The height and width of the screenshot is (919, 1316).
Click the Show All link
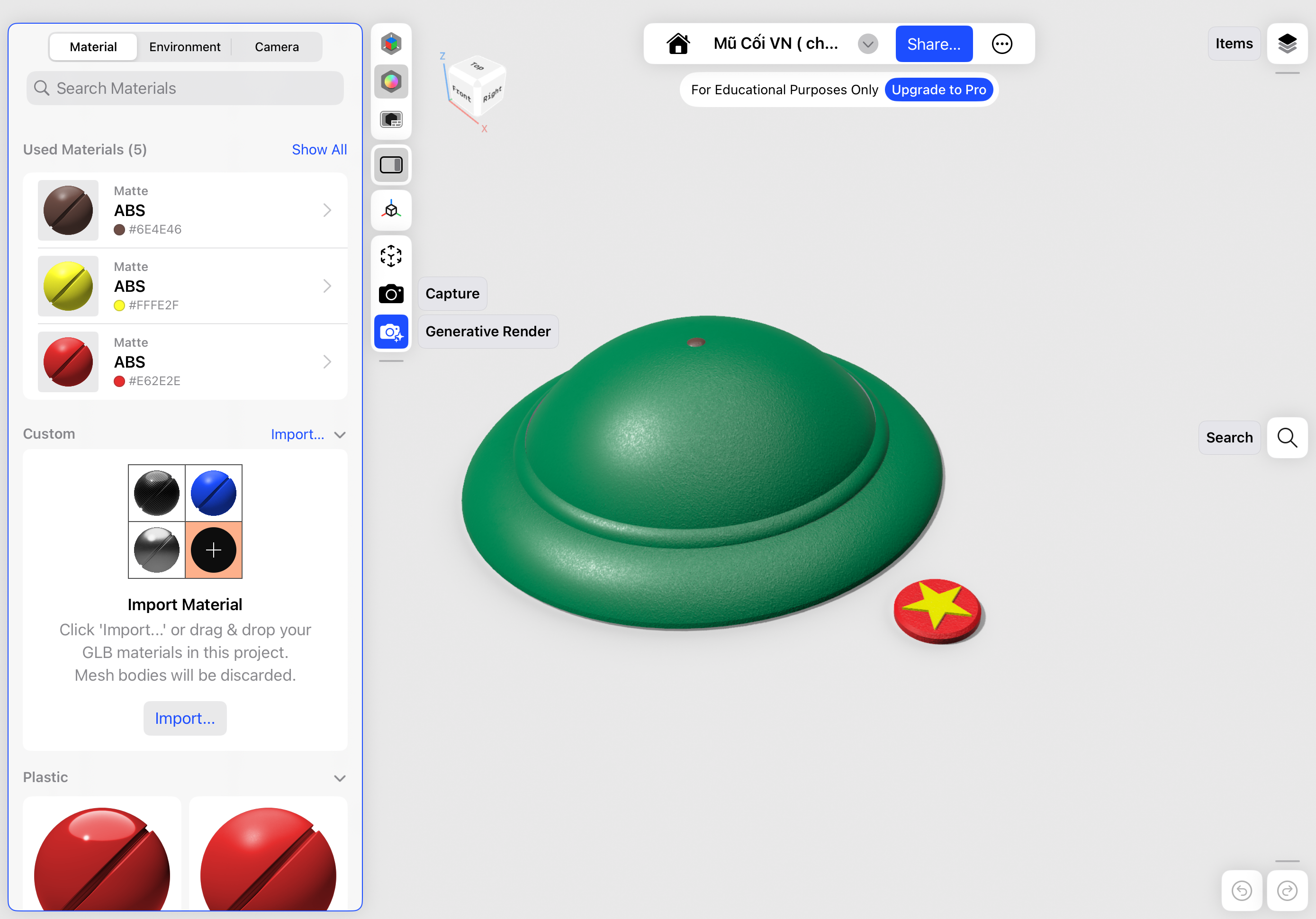(319, 150)
